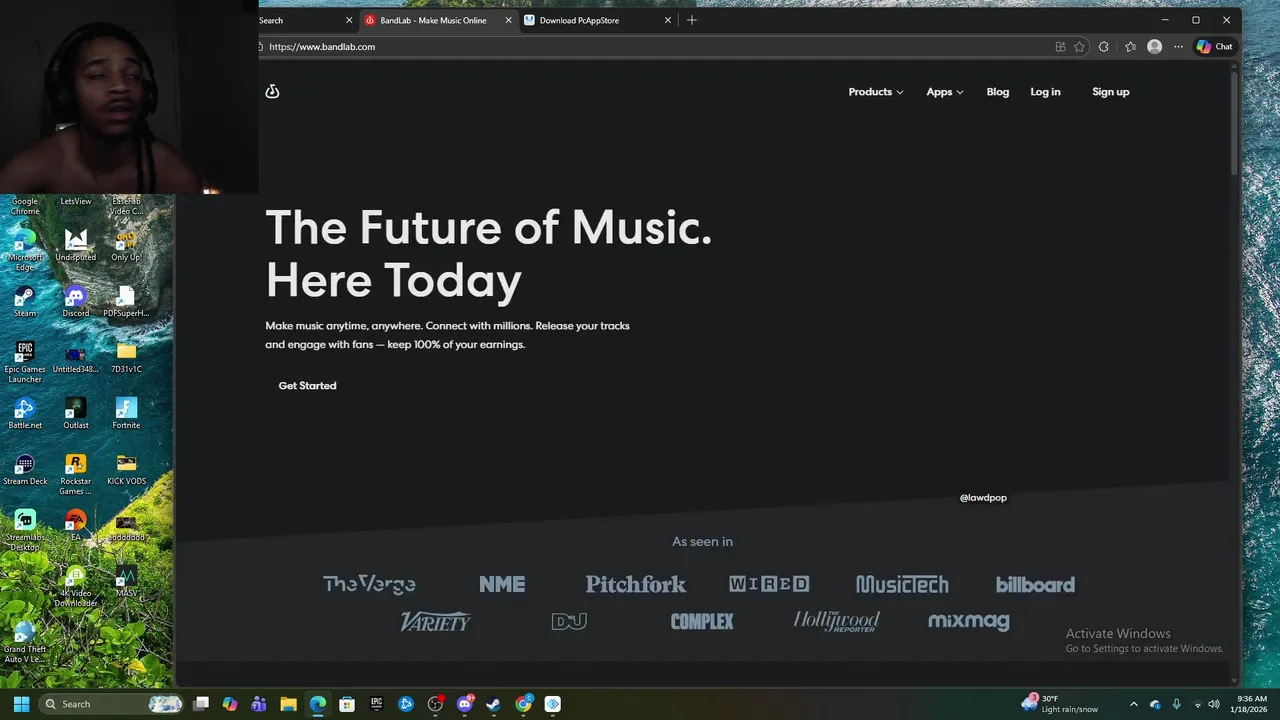Open the Windows Start menu
The width and height of the screenshot is (1280, 720).
coord(21,704)
